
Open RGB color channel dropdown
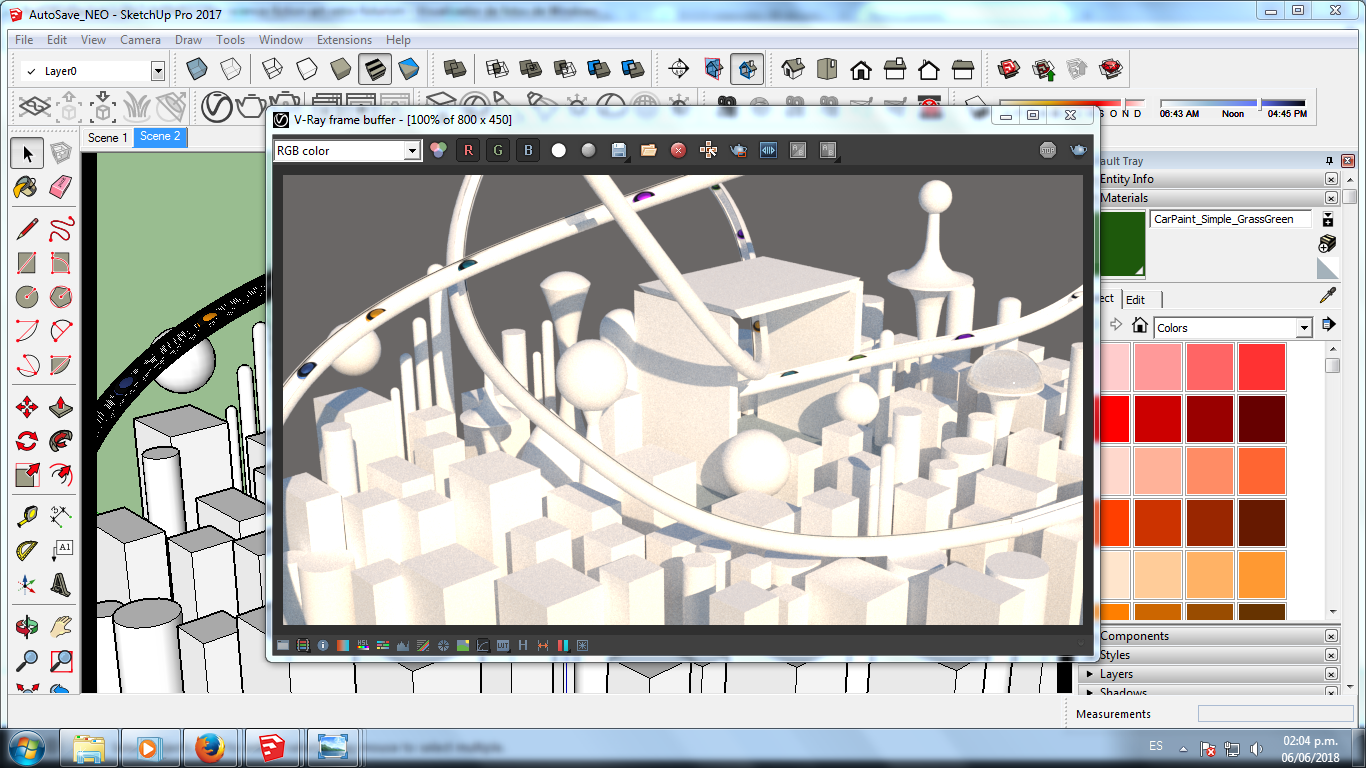(x=412, y=150)
